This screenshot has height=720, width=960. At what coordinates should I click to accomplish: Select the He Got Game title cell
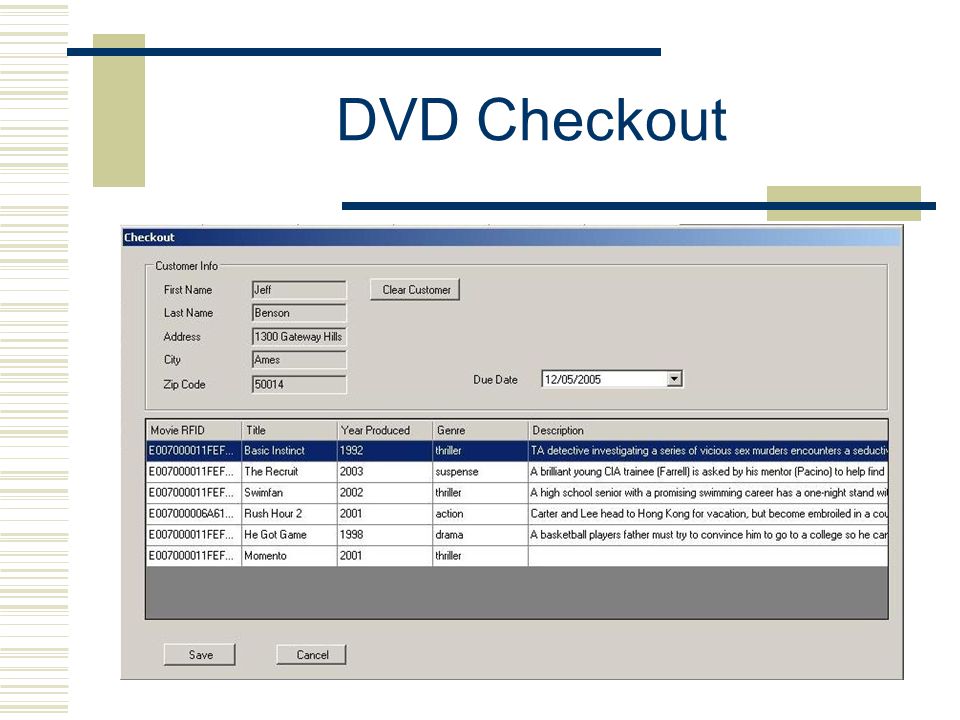tap(290, 534)
